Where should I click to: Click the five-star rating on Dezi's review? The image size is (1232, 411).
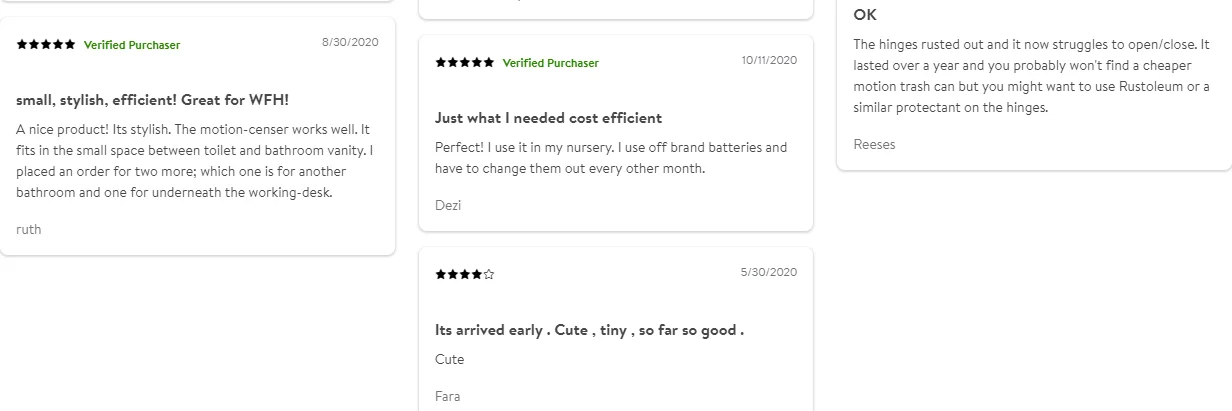click(464, 63)
